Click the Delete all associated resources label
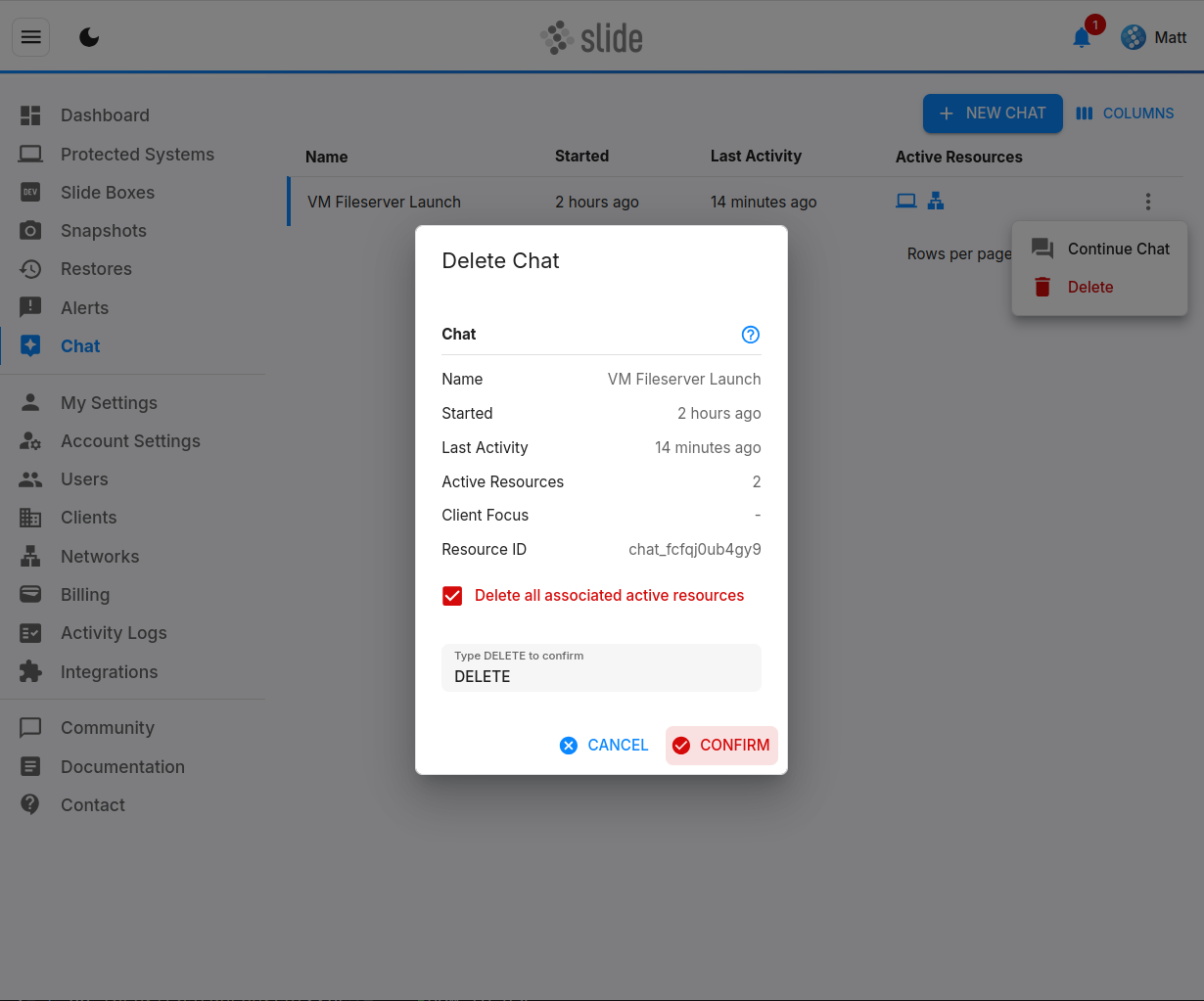The width and height of the screenshot is (1204, 1001). pos(609,596)
